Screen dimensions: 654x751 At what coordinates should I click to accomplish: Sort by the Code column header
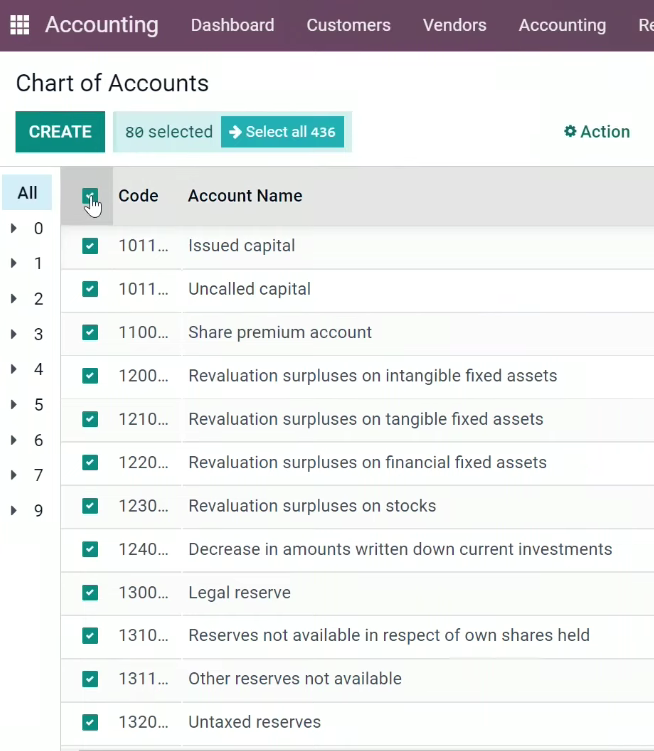click(x=138, y=196)
